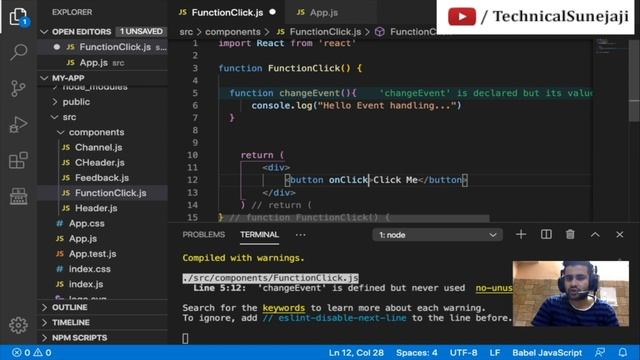Maximize the terminal panel with chevron up
640x360 pixels.
point(595,235)
